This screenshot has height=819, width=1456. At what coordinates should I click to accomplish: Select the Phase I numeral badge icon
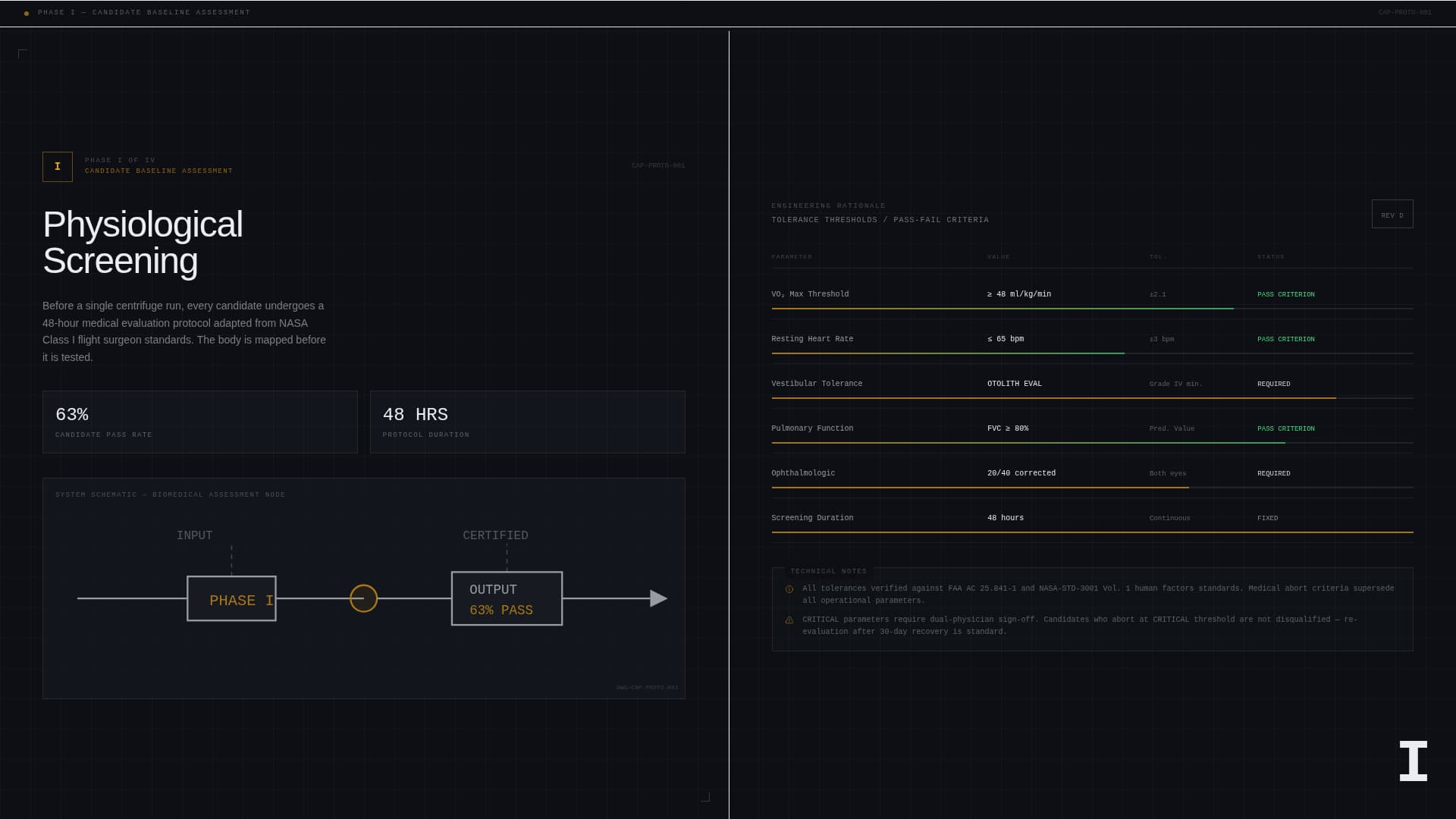pyautogui.click(x=58, y=166)
